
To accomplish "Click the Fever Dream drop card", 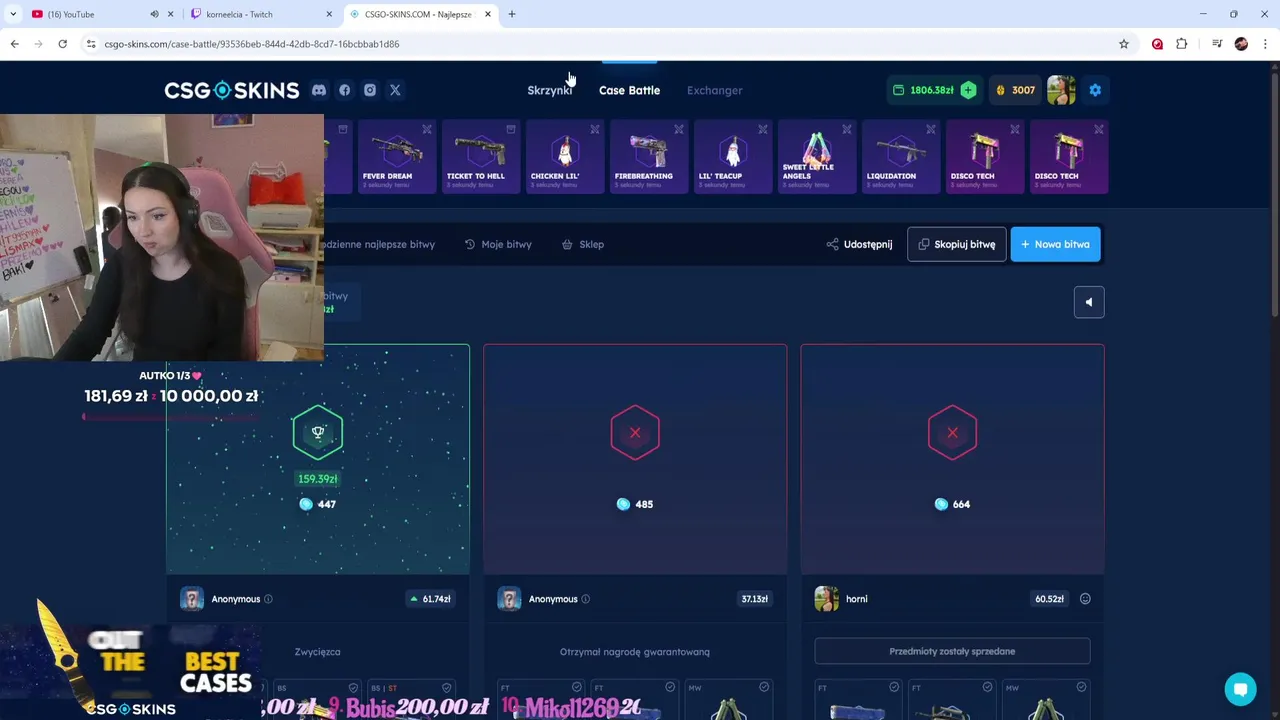I will [x=396, y=156].
